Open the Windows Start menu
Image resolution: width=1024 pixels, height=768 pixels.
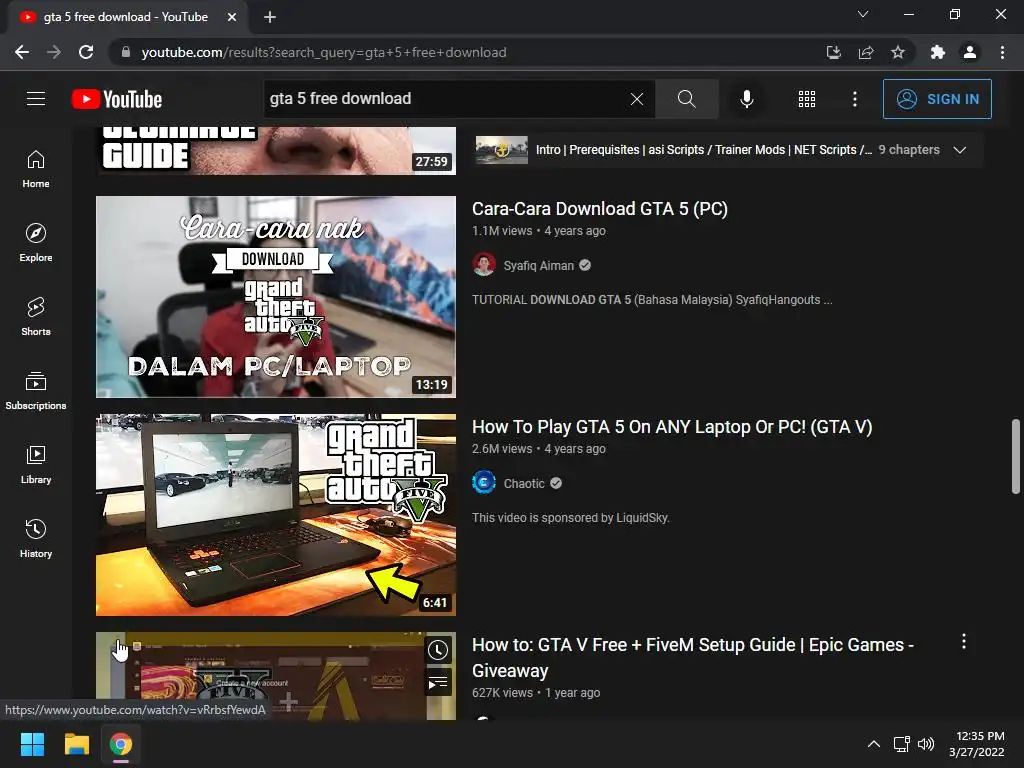coord(32,744)
